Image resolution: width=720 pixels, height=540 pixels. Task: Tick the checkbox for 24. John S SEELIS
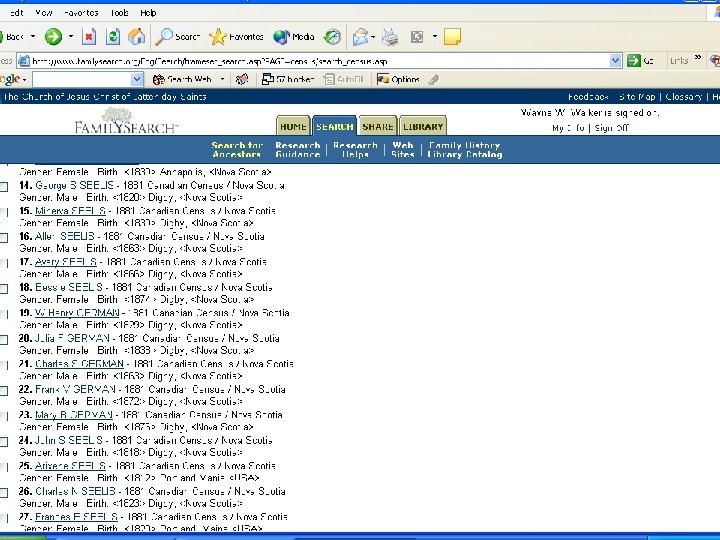point(4,442)
